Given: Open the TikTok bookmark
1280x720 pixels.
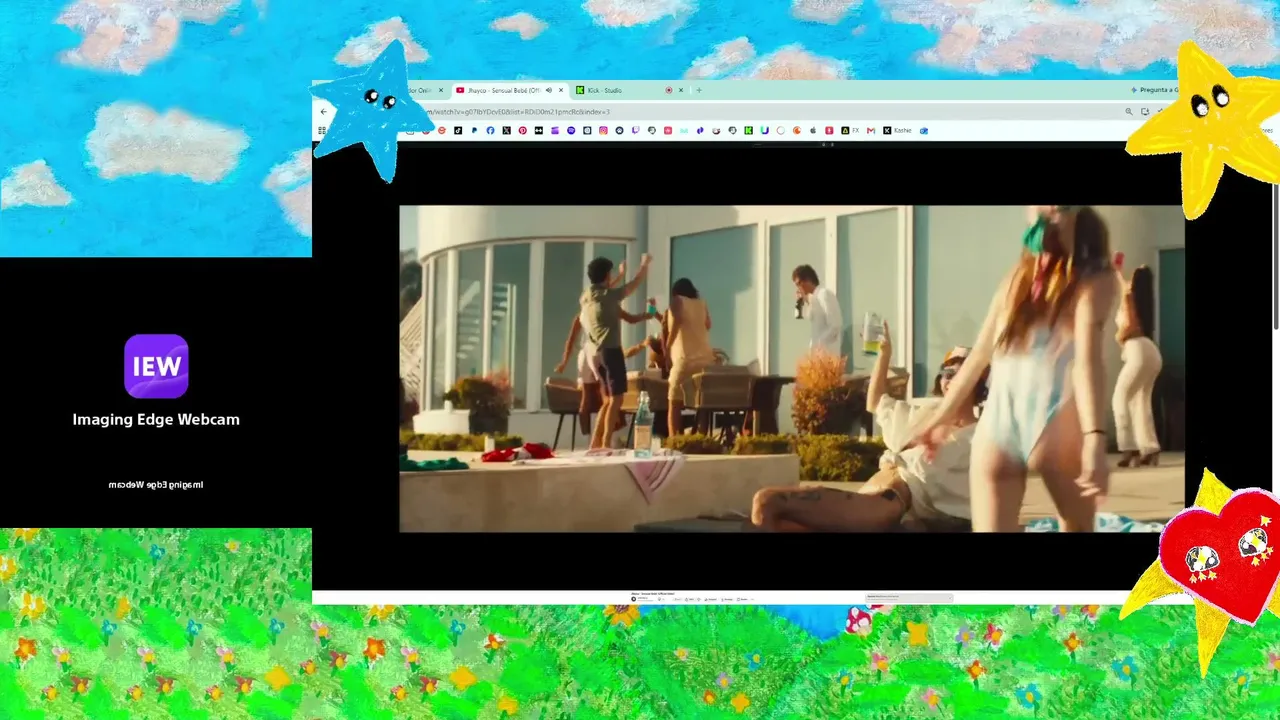Looking at the screenshot, I should [x=458, y=130].
